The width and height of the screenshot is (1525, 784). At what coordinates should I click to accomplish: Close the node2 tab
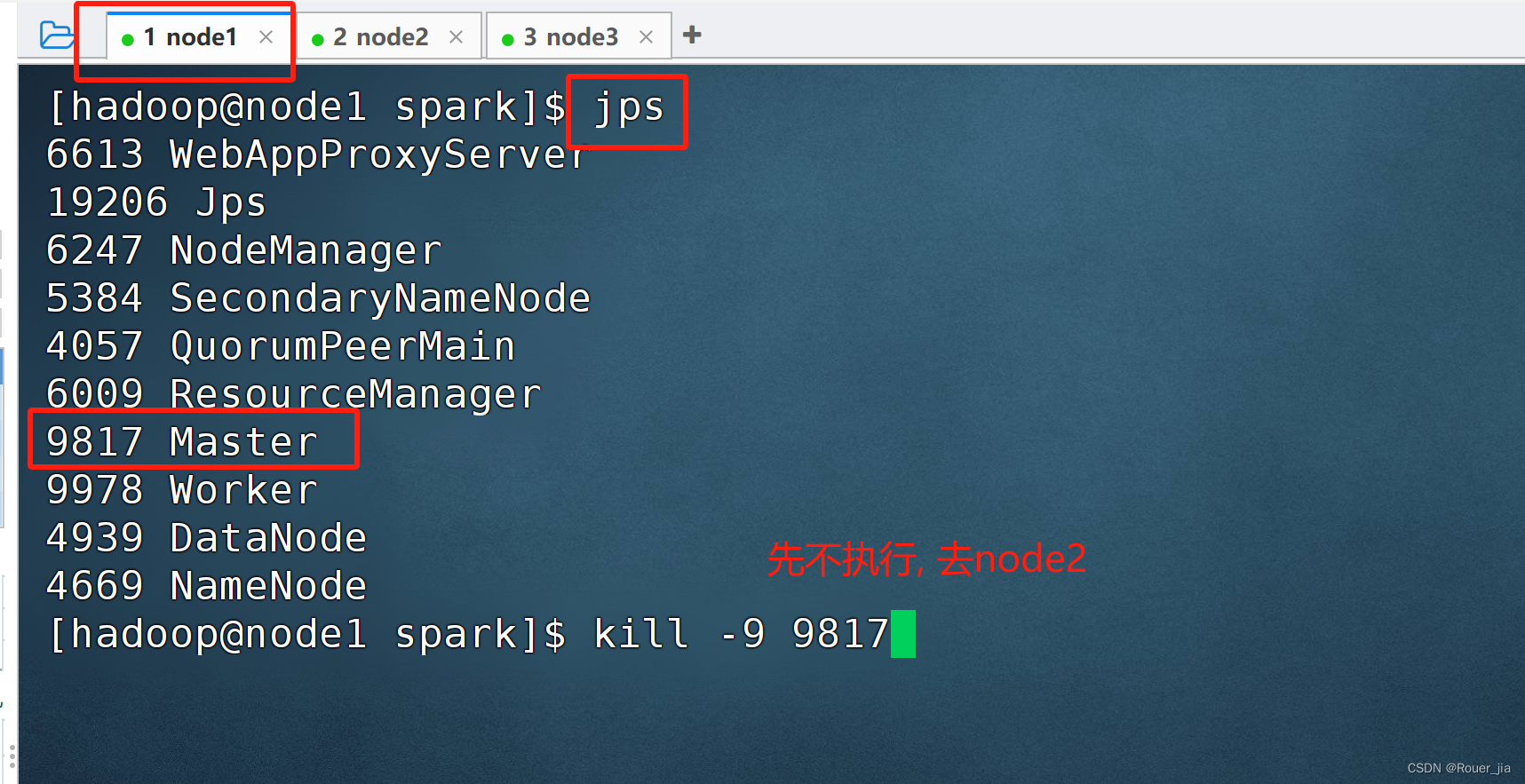tap(456, 37)
